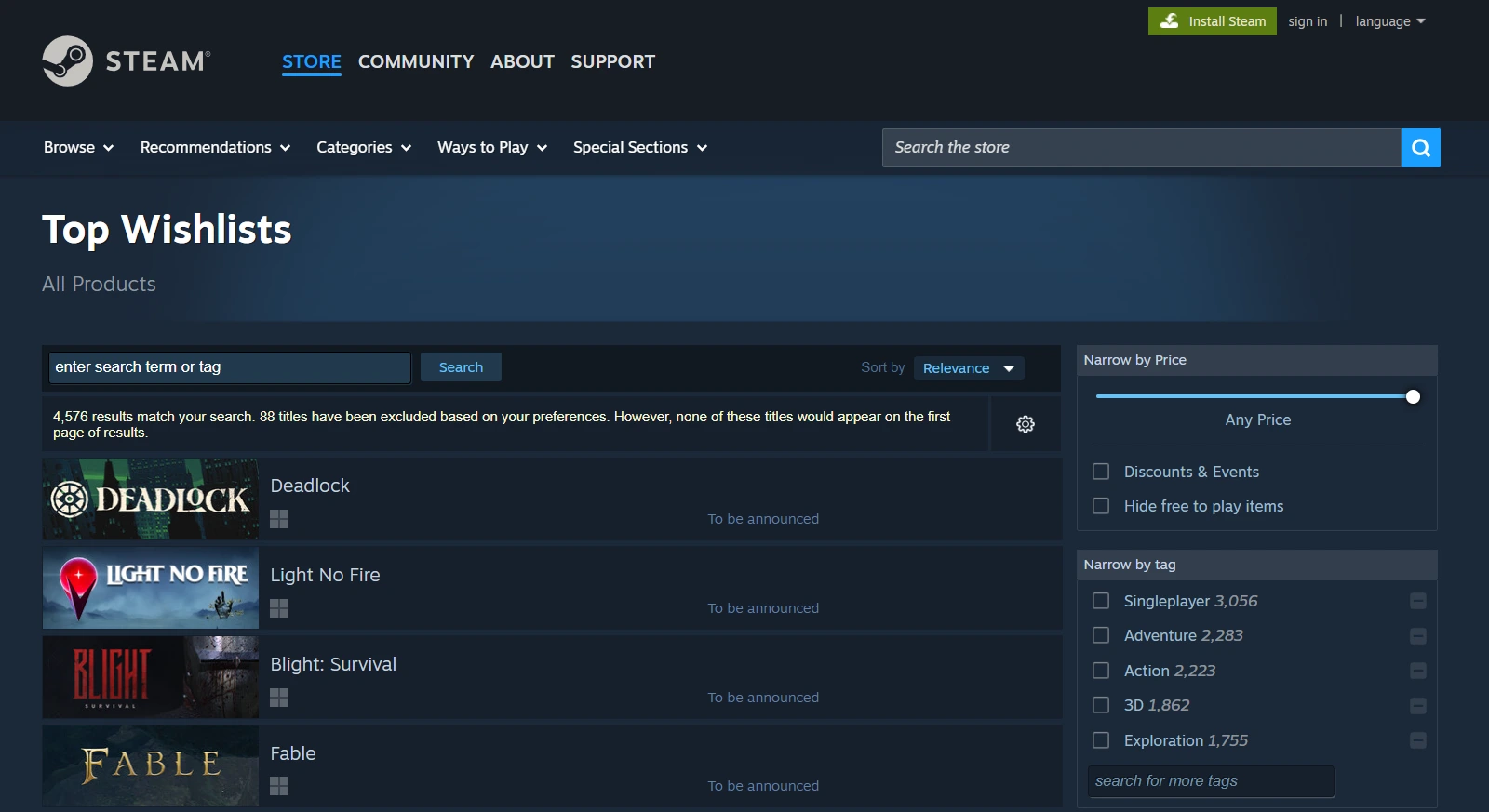
Task: Exclude the 3D tag with minus icon
Action: 1418,706
